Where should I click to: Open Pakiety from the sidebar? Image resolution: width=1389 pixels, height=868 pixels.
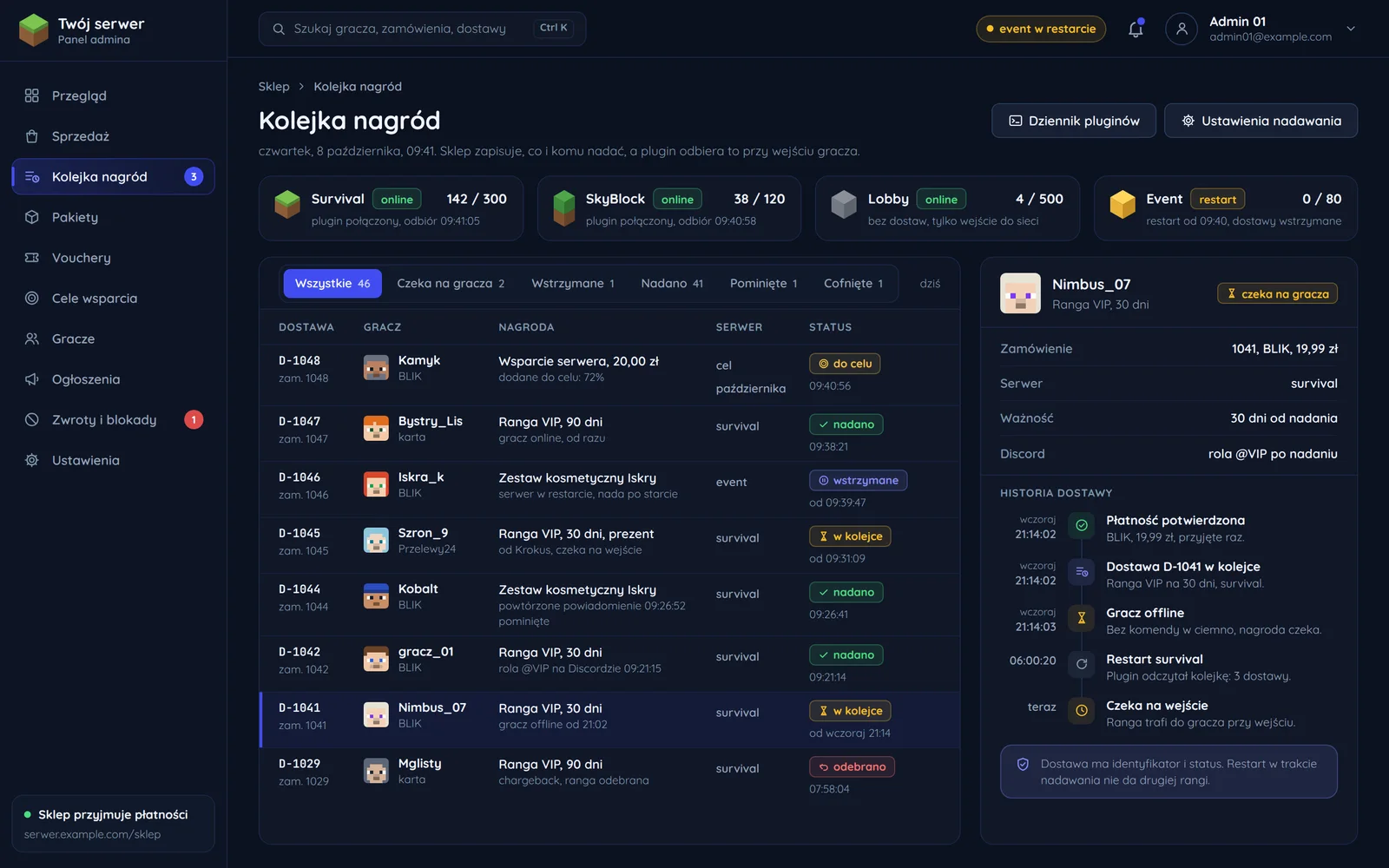[113, 217]
